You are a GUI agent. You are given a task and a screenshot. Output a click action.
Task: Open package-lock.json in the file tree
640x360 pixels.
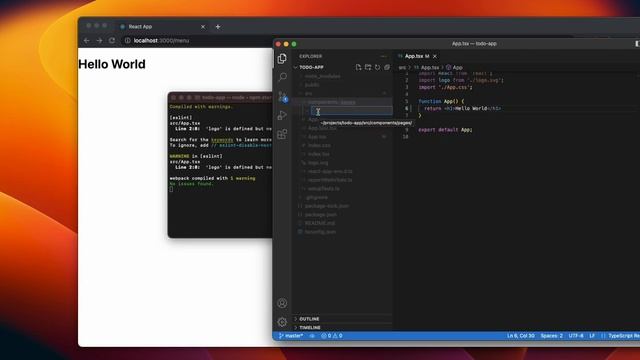(x=327, y=206)
